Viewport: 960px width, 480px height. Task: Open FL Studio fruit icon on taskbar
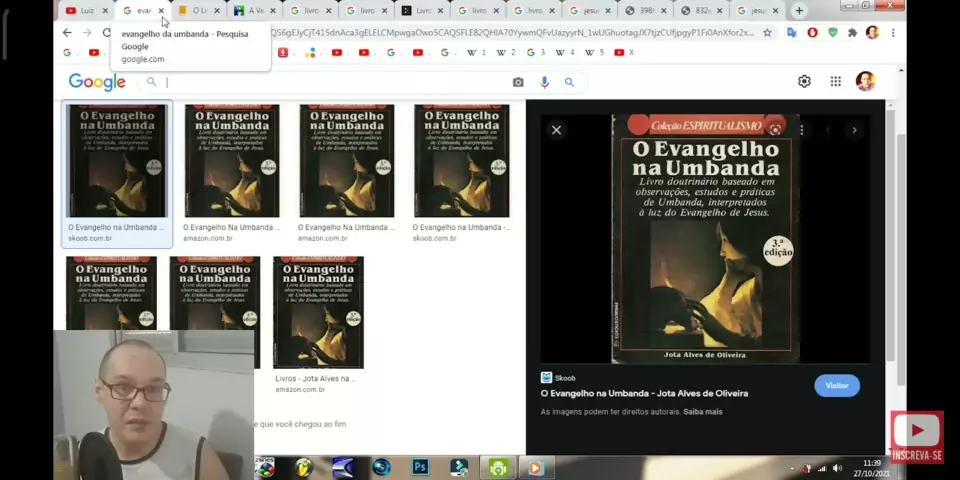pyautogui.click(x=302, y=468)
